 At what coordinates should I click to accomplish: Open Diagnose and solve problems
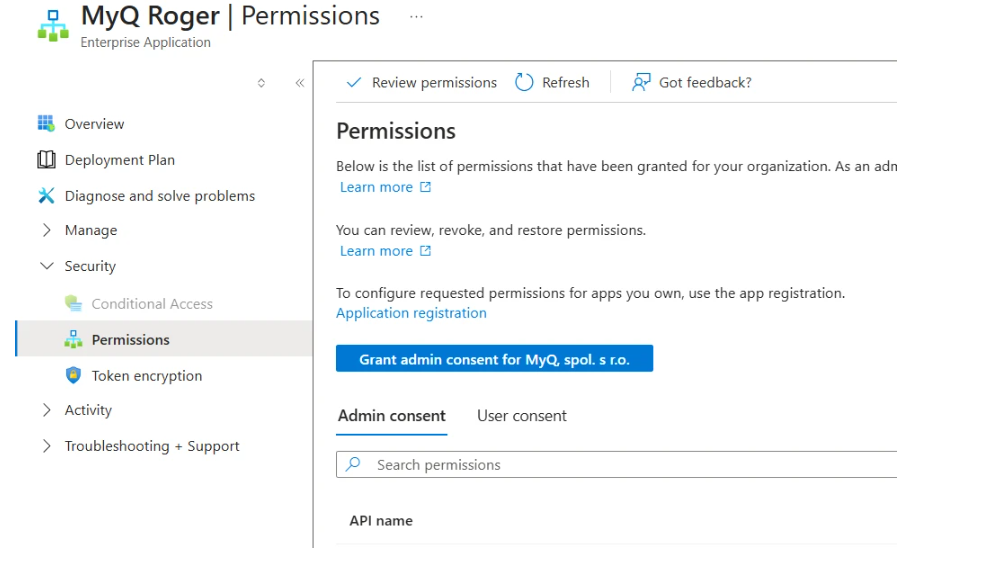[160, 196]
